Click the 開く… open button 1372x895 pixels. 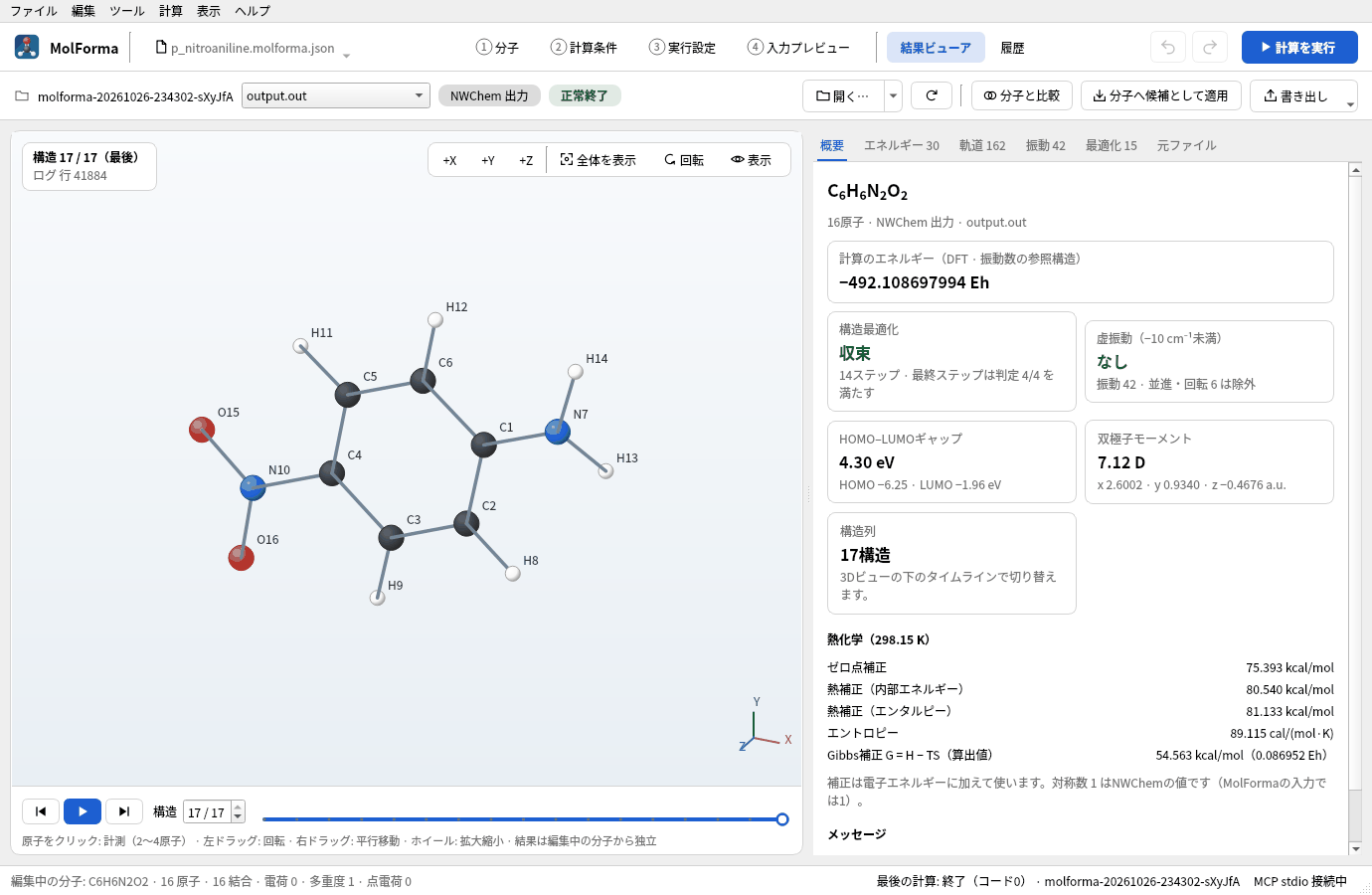843,95
